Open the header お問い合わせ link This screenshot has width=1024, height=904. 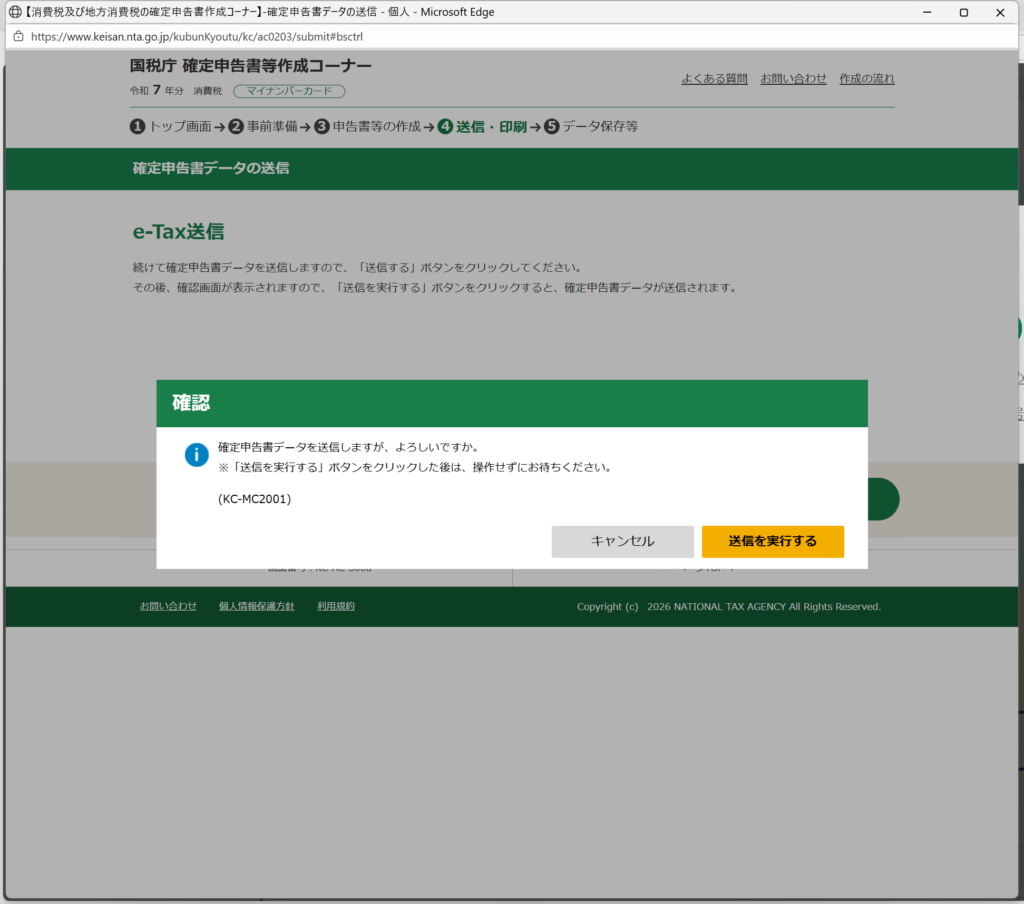(793, 79)
